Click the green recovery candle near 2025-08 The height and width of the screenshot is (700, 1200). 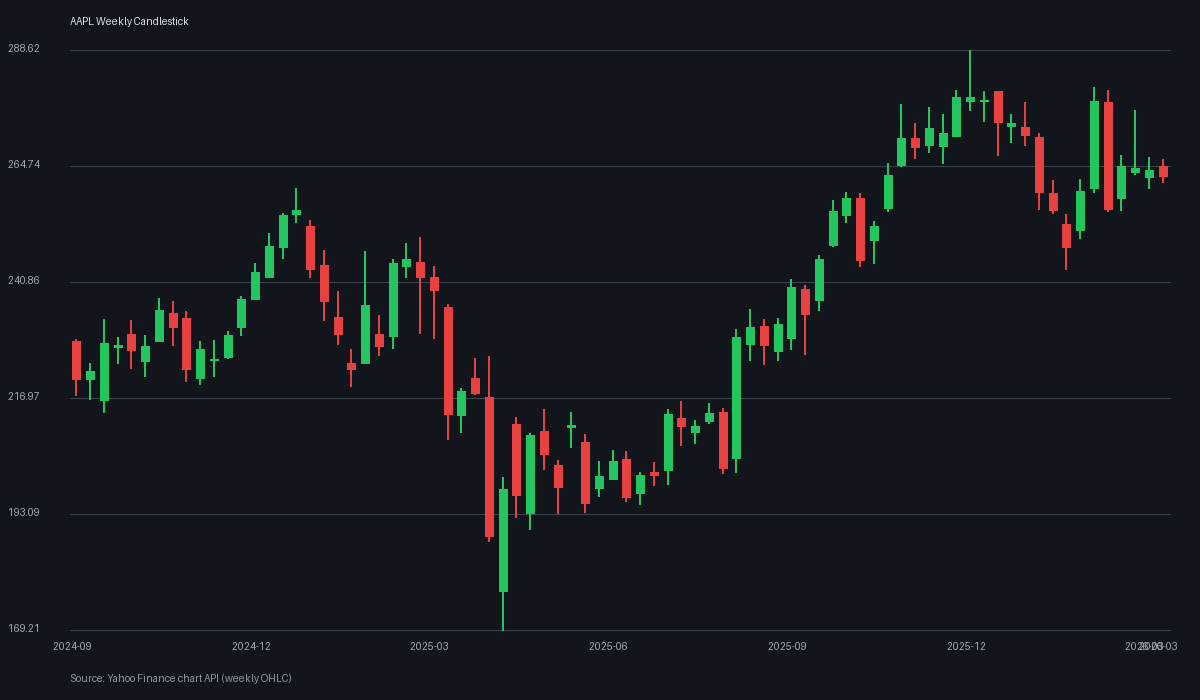[737, 400]
